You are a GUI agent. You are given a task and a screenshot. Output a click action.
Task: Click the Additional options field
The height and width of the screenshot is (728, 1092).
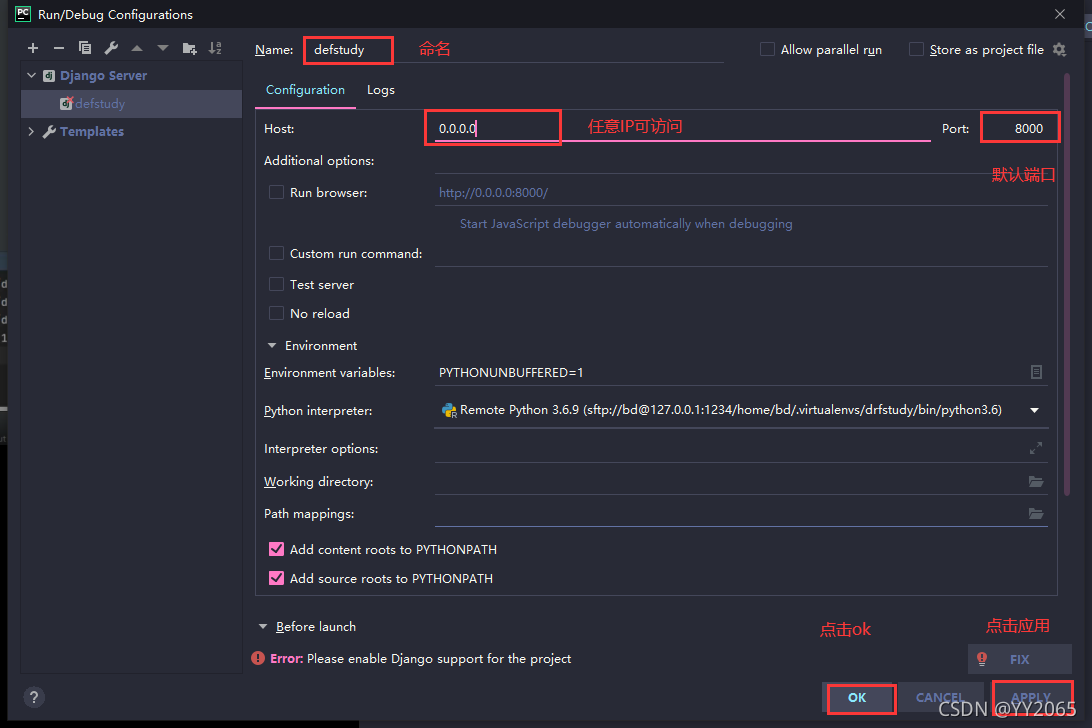click(741, 160)
